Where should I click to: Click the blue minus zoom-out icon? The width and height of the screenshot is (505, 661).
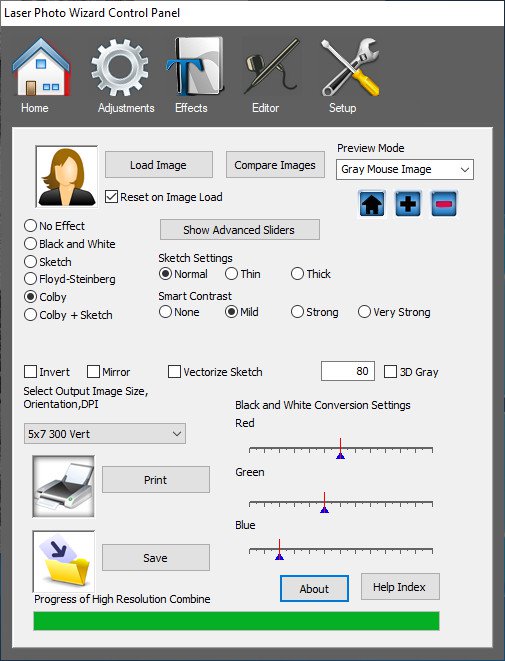pos(444,204)
